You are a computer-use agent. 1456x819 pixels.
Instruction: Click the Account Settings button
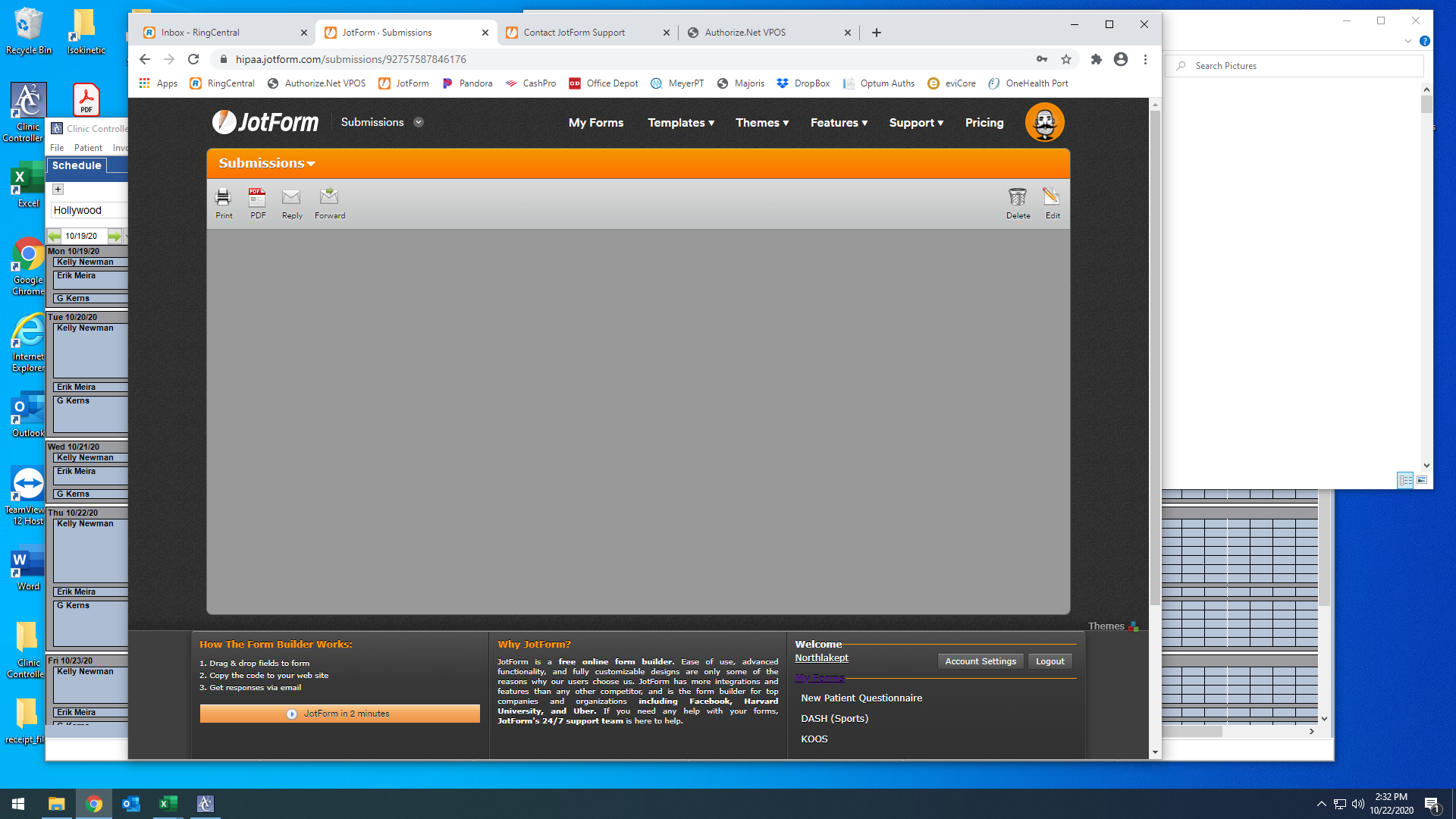(980, 661)
